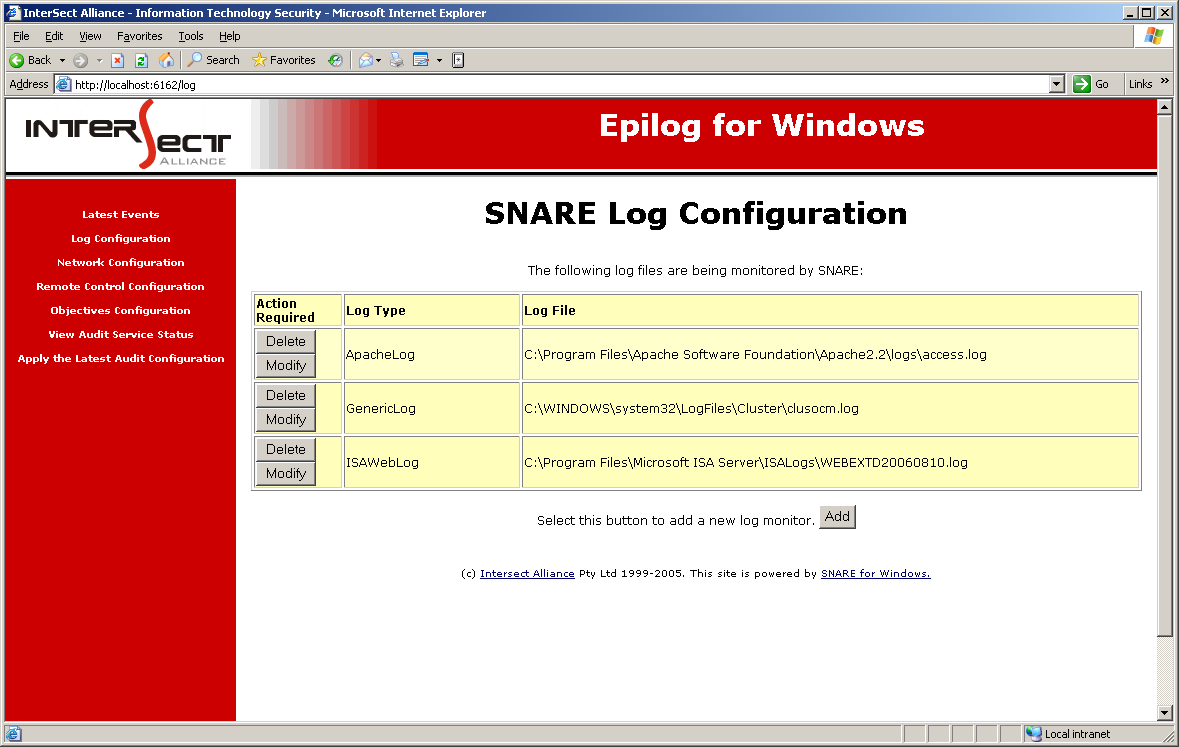Open the Address bar dropdown arrow
Viewport: 1179px width, 747px height.
point(1057,84)
